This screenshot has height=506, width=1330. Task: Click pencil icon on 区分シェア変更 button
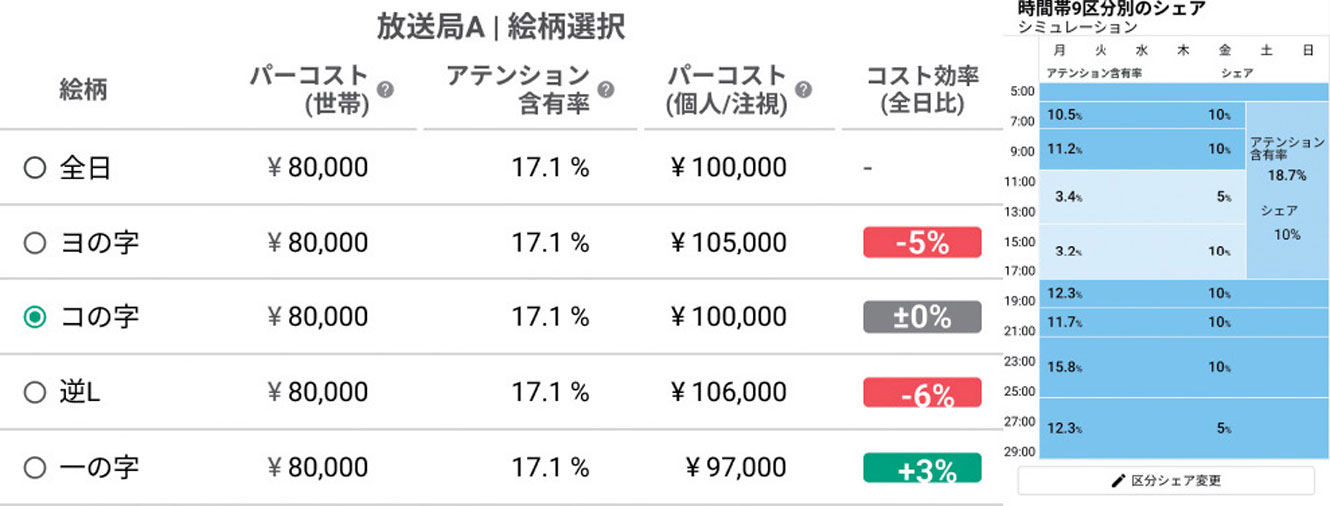tap(1119, 481)
